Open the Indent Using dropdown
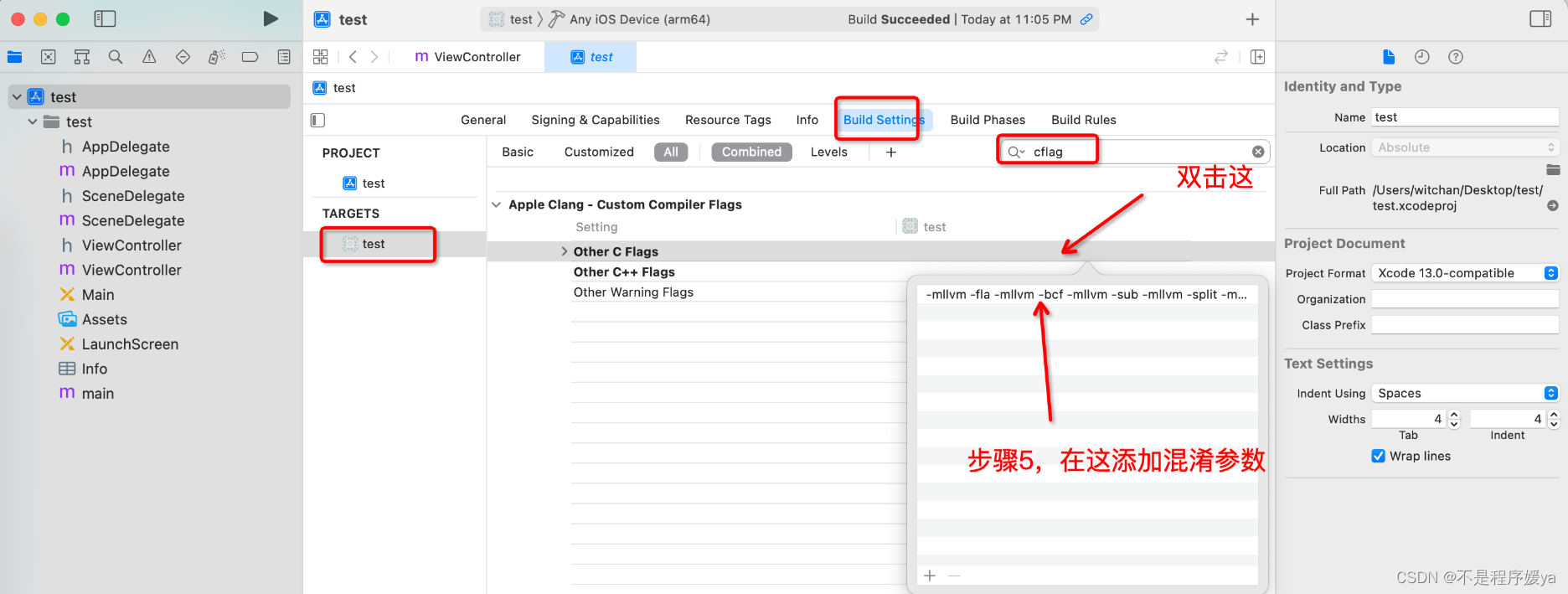The width and height of the screenshot is (1568, 594). pyautogui.click(x=1465, y=393)
